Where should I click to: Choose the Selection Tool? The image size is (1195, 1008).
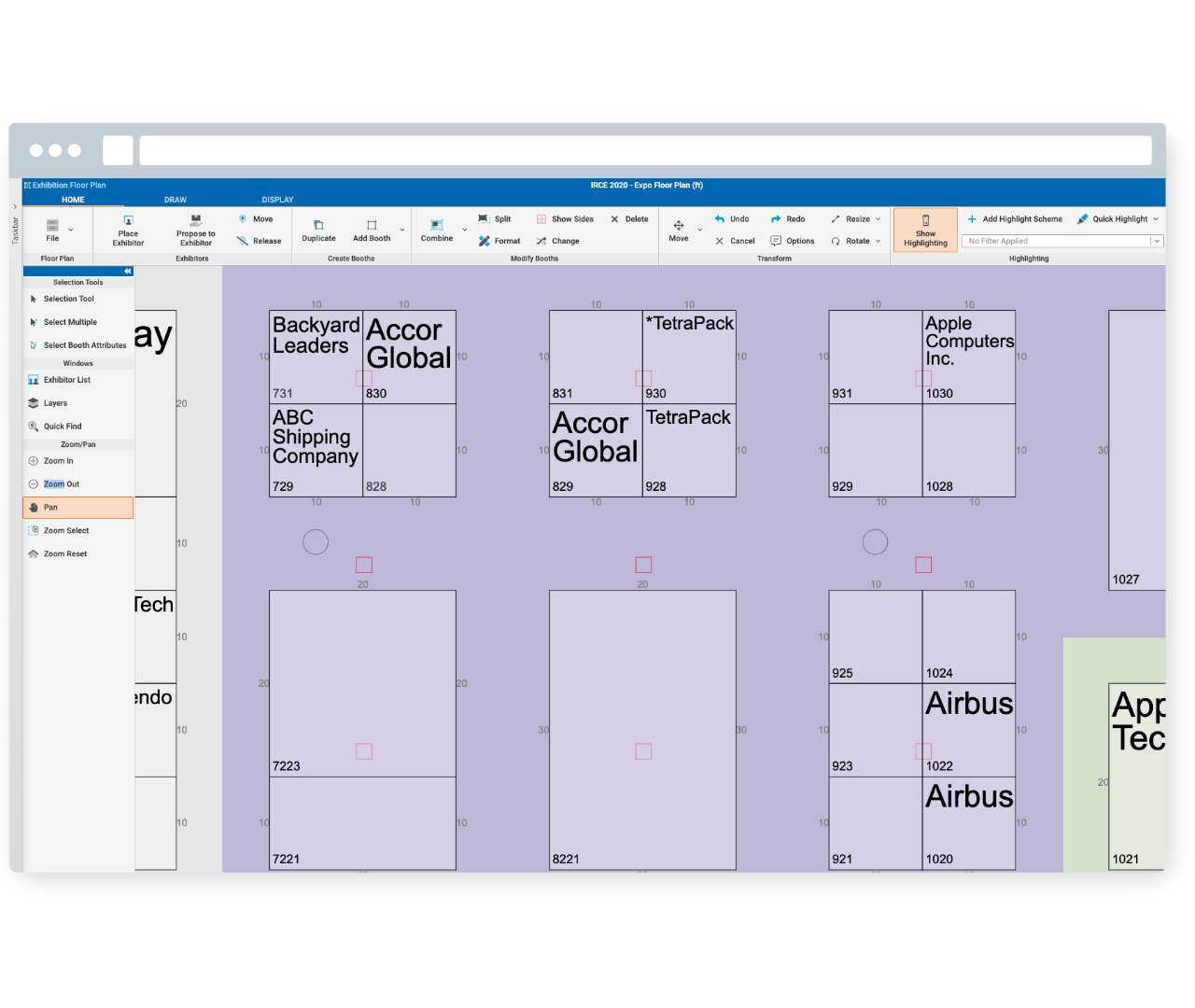coord(78,299)
